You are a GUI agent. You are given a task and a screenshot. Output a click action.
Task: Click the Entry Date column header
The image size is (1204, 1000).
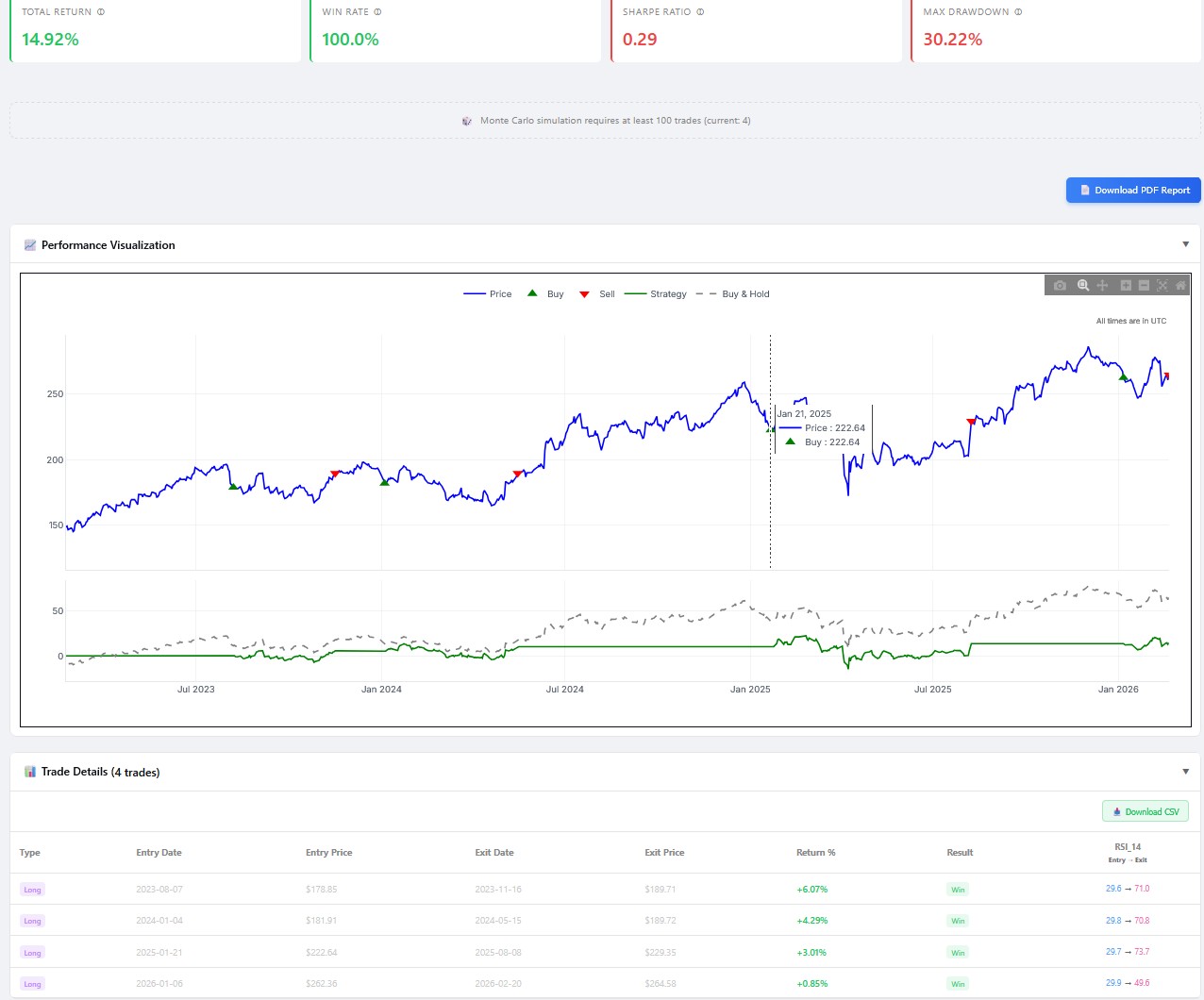click(x=159, y=853)
